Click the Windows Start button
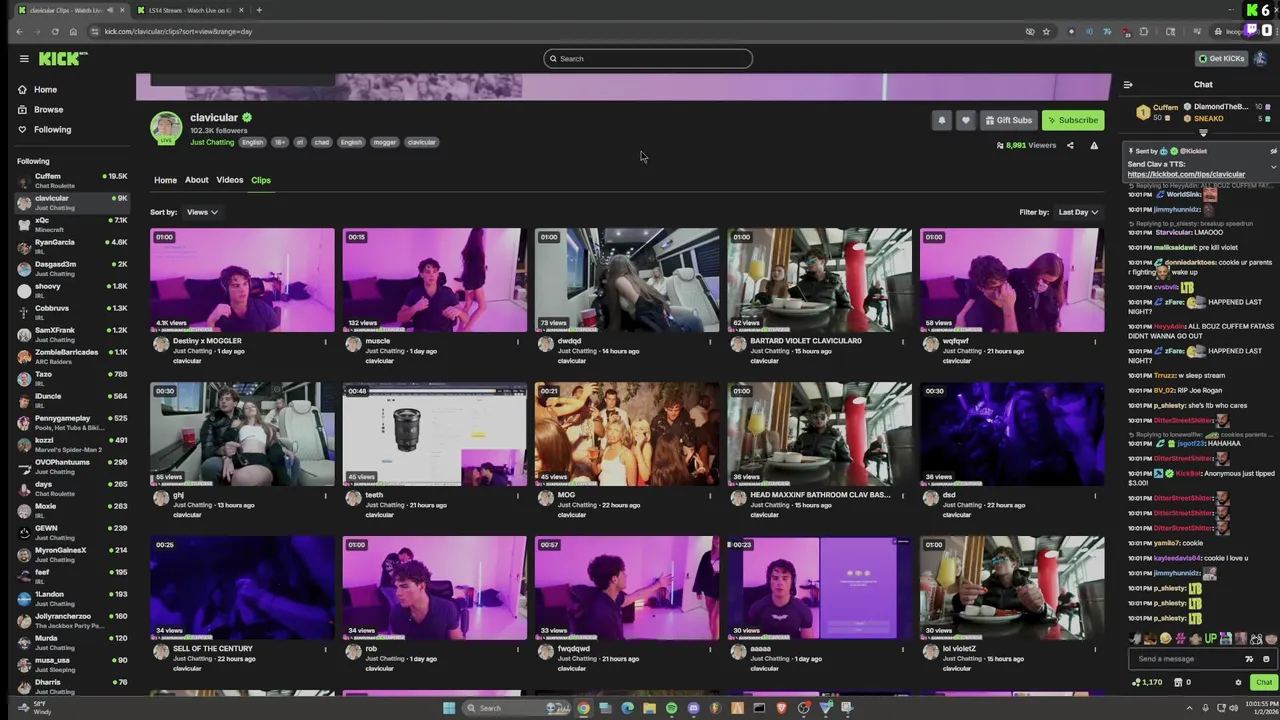 pos(449,708)
